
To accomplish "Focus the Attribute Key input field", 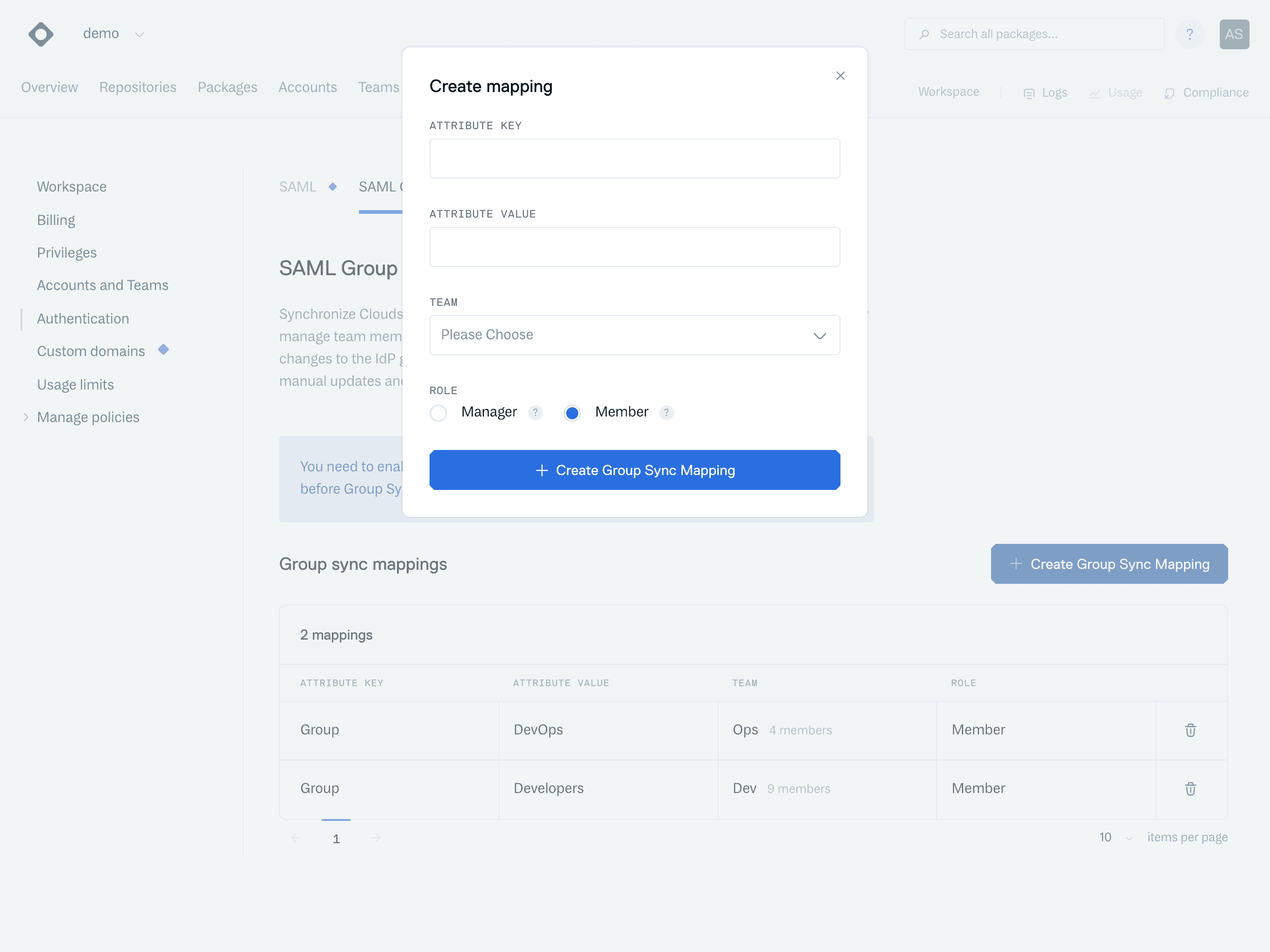I will (x=635, y=159).
